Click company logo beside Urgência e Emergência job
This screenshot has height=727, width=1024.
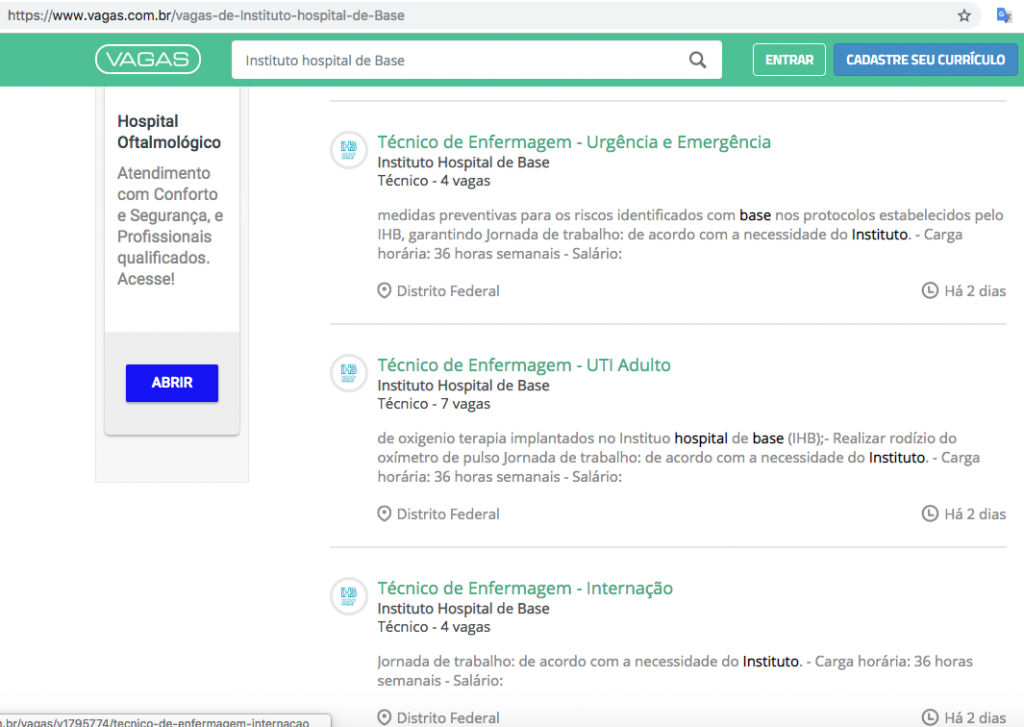(349, 150)
